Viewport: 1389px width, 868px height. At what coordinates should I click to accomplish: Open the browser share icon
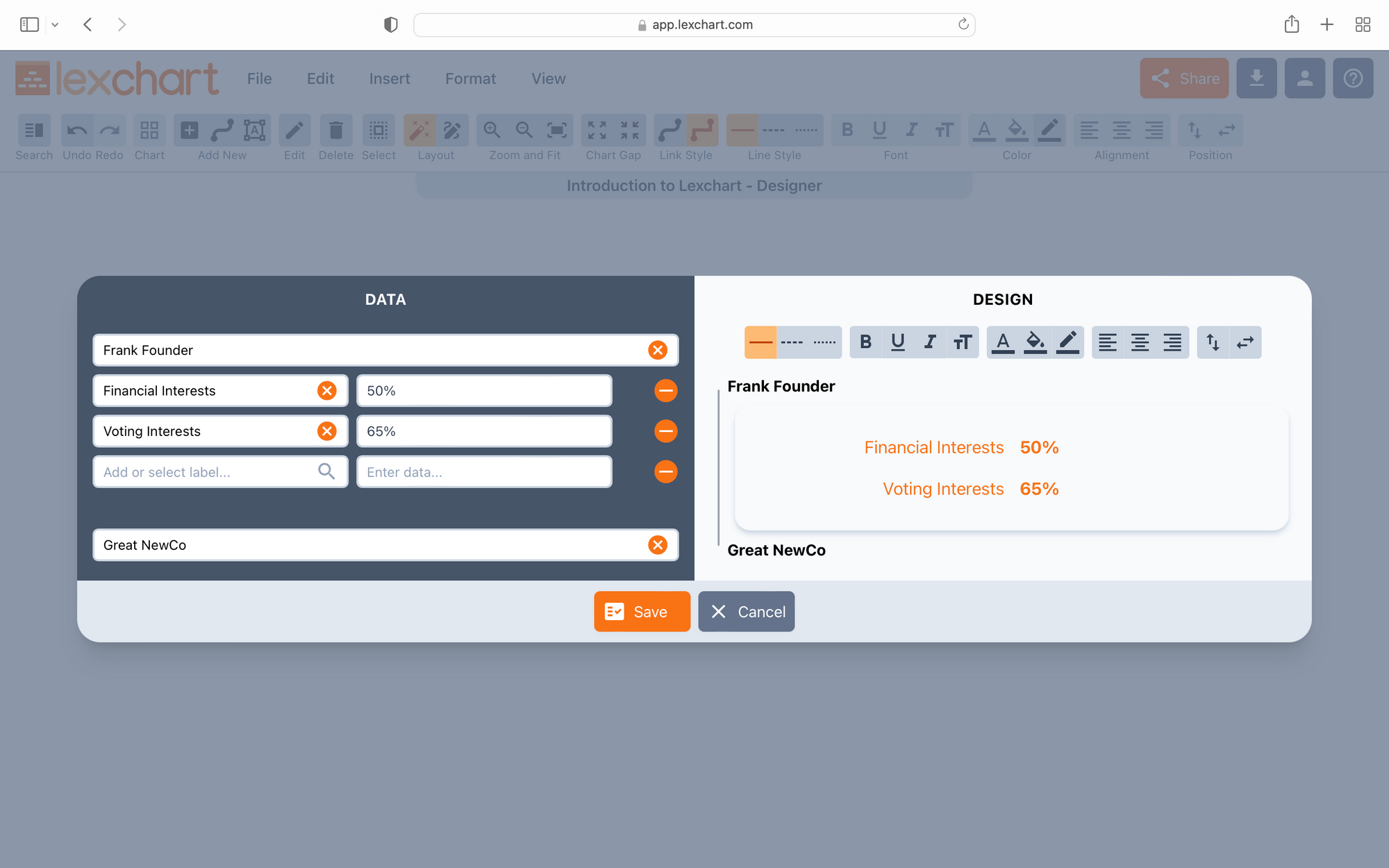pos(1292,24)
